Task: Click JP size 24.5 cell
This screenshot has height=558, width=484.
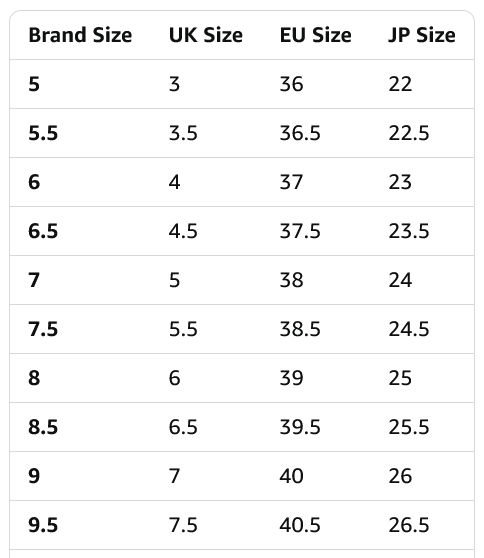Action: pos(409,329)
